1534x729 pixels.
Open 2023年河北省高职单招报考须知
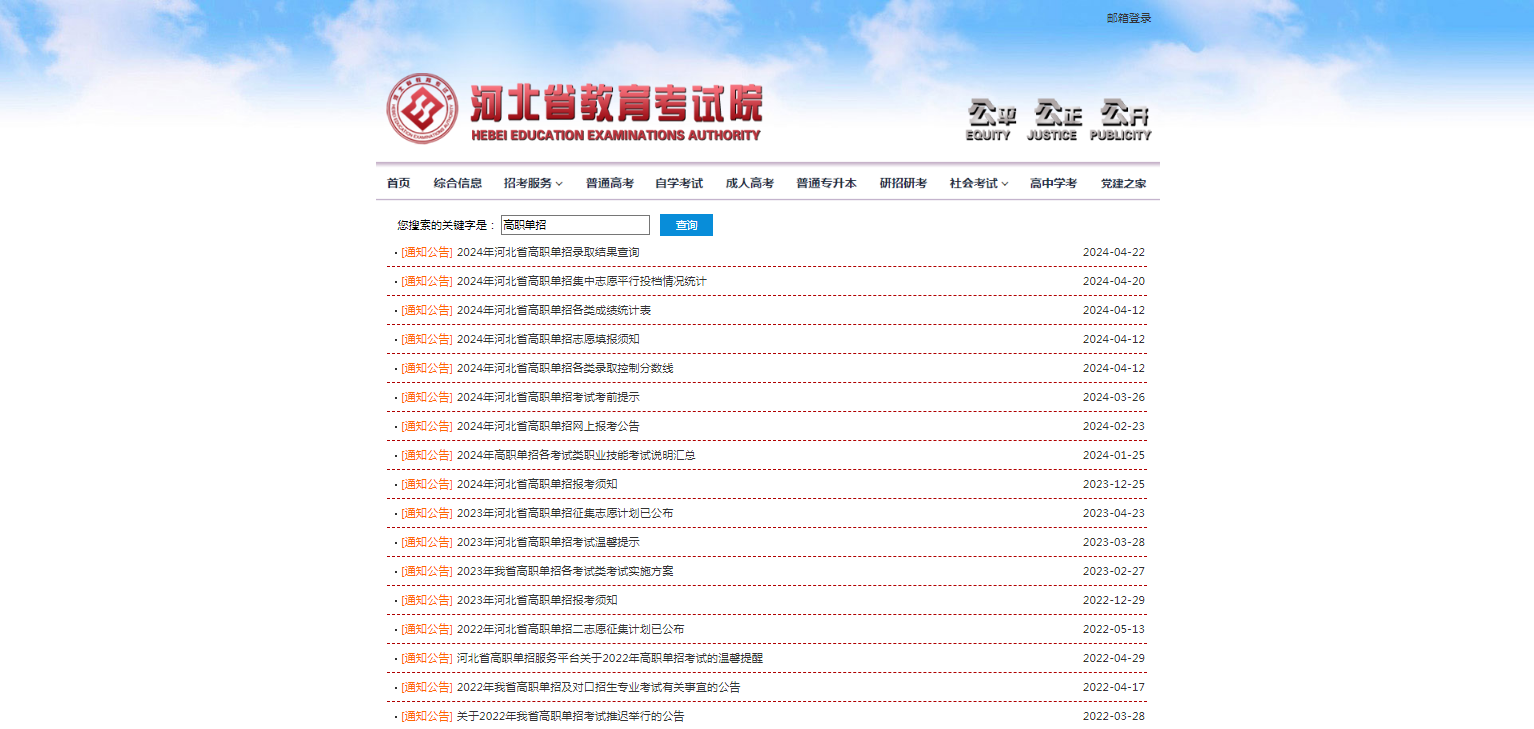537,600
